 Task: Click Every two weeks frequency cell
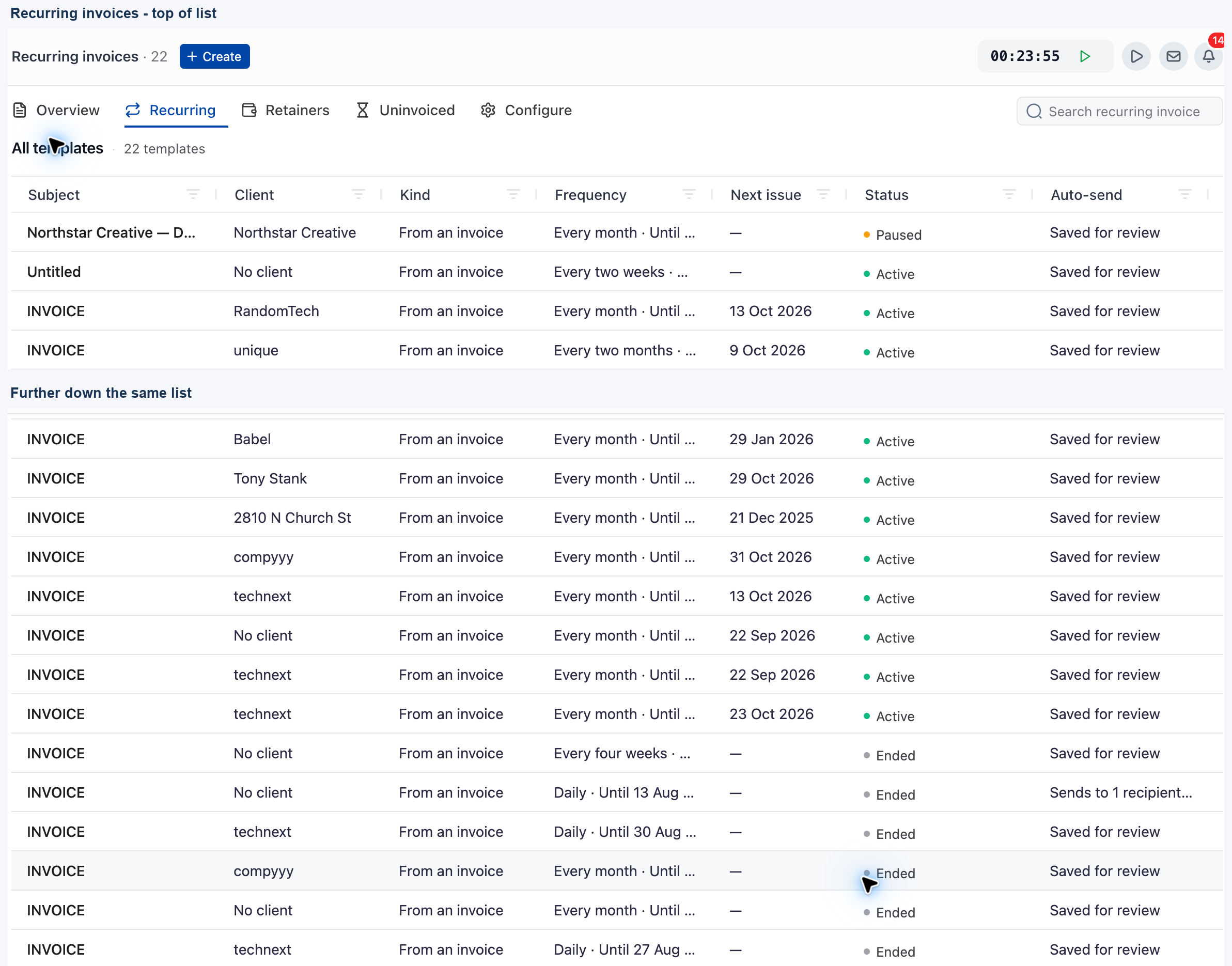pos(621,272)
